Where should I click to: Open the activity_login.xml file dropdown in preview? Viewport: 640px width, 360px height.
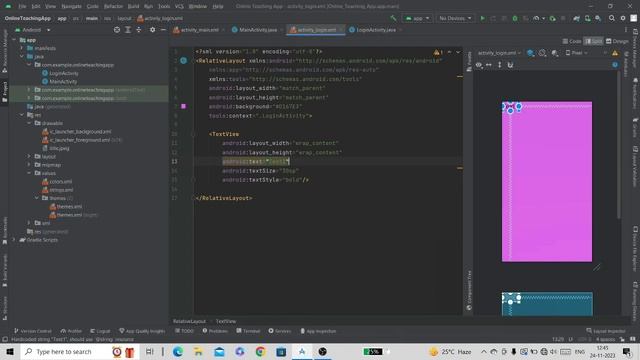tap(499, 53)
